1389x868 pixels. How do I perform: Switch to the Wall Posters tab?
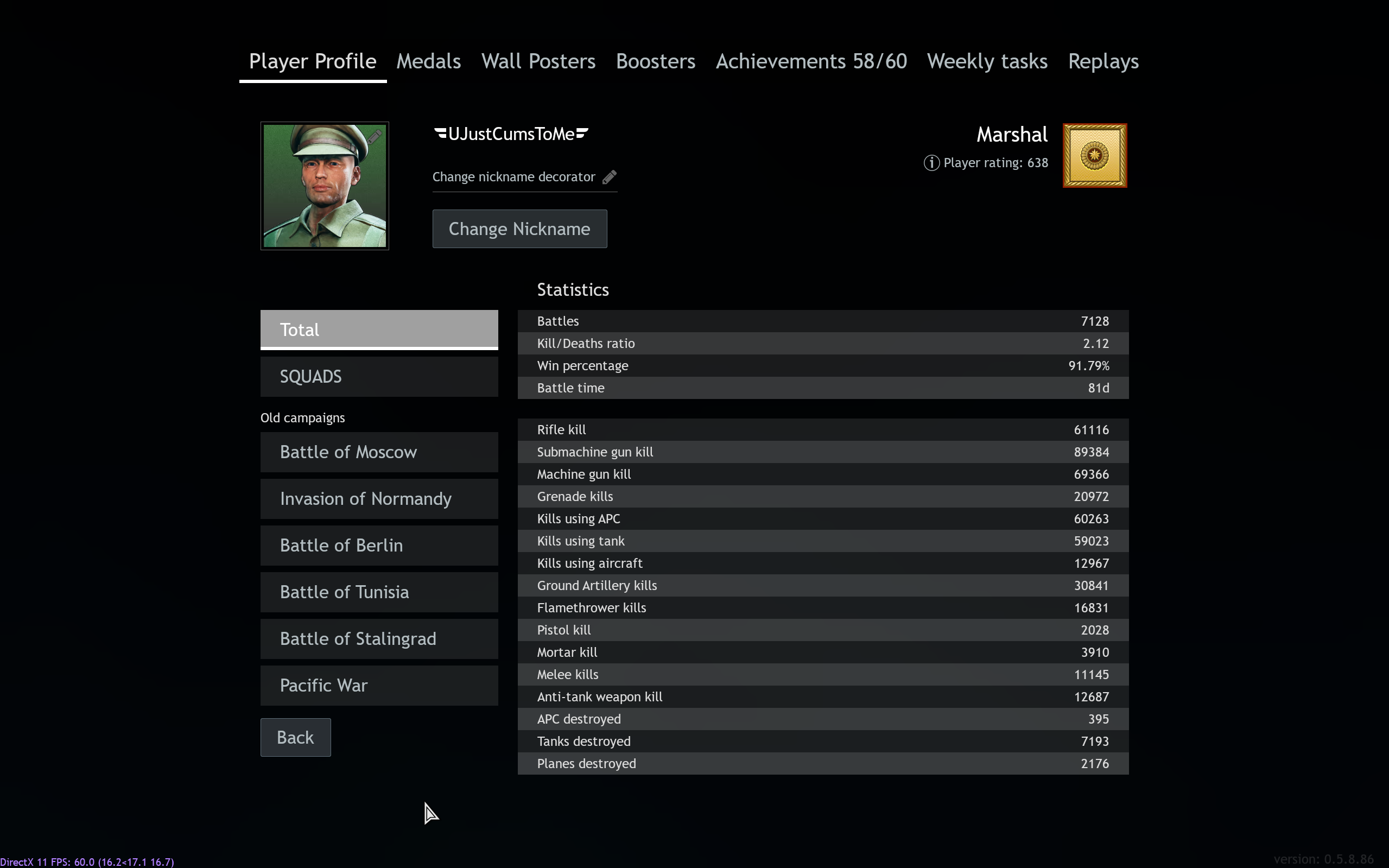pos(538,61)
